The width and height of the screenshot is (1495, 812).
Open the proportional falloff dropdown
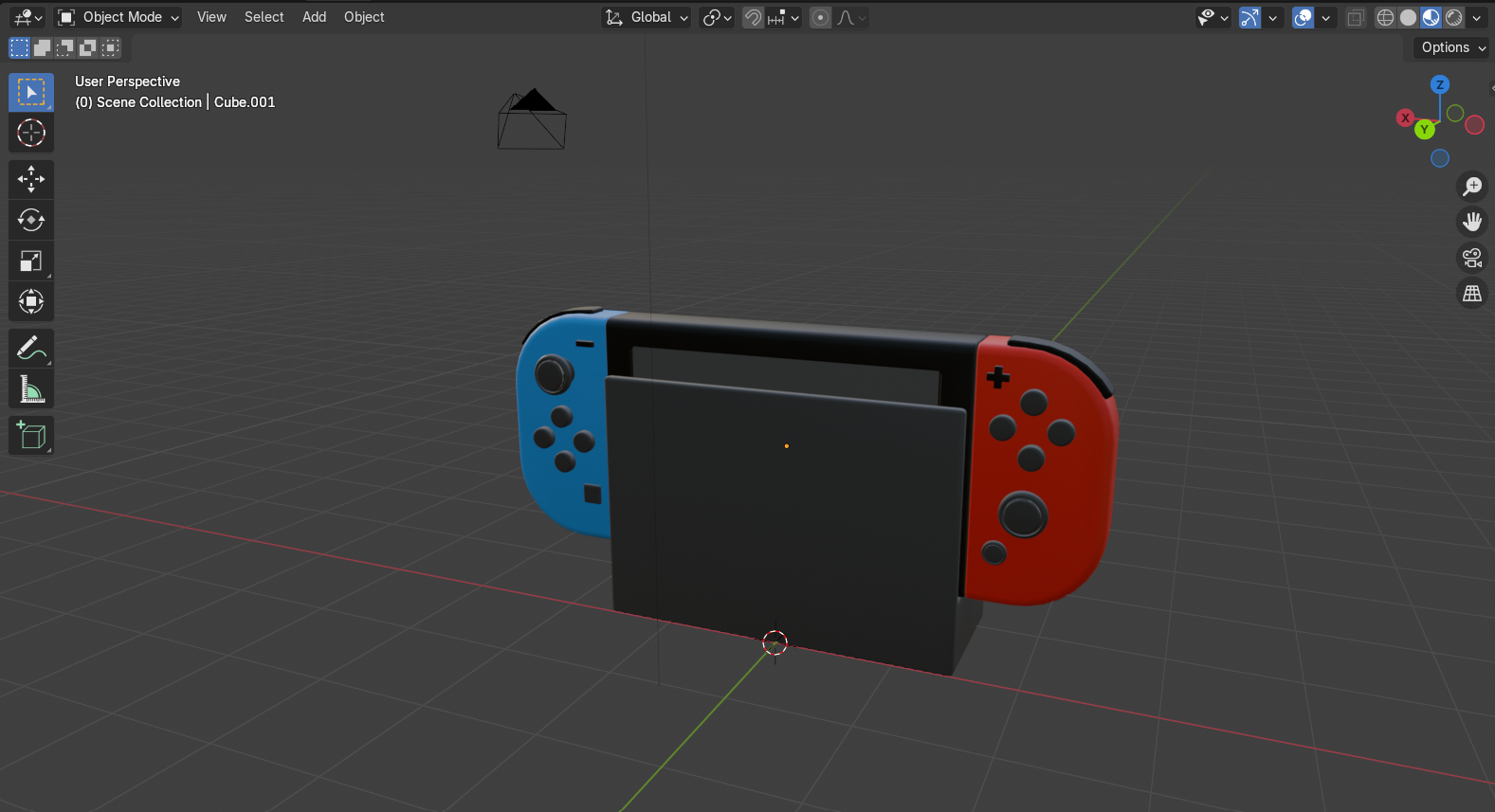[851, 17]
